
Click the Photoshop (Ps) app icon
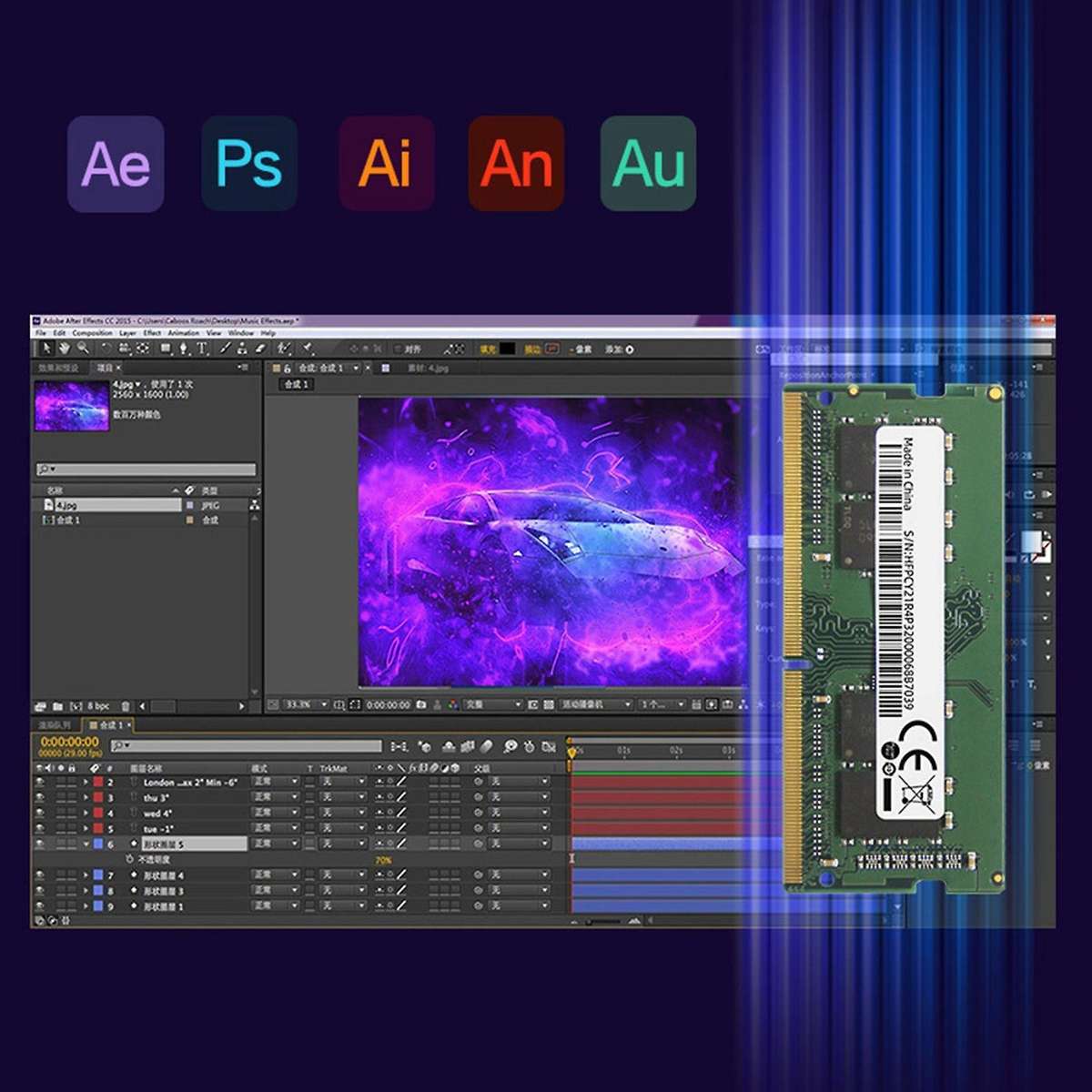point(249,164)
